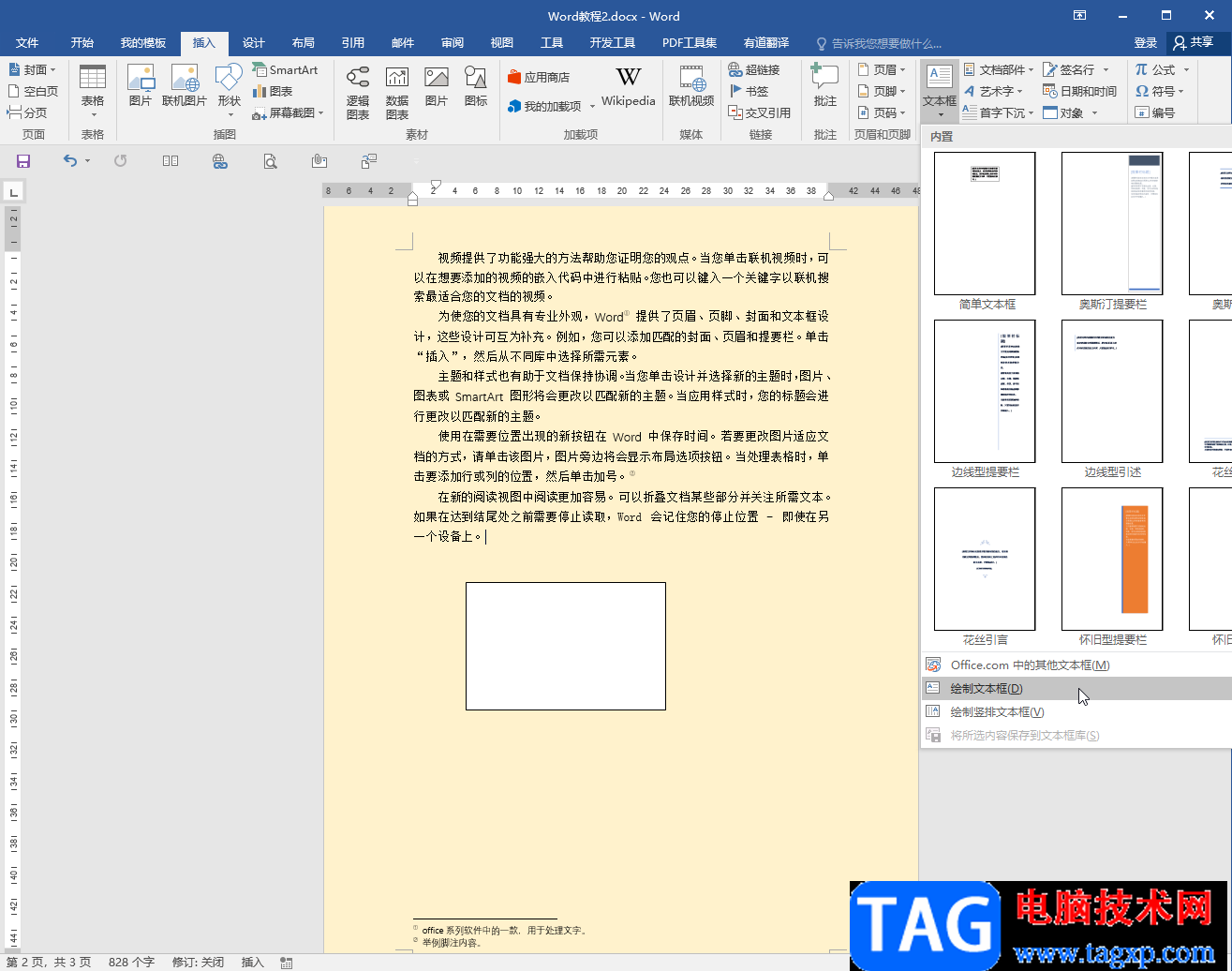Insert an Equation (公式)
Image resolution: width=1232 pixels, height=971 pixels.
pyautogui.click(x=1161, y=69)
